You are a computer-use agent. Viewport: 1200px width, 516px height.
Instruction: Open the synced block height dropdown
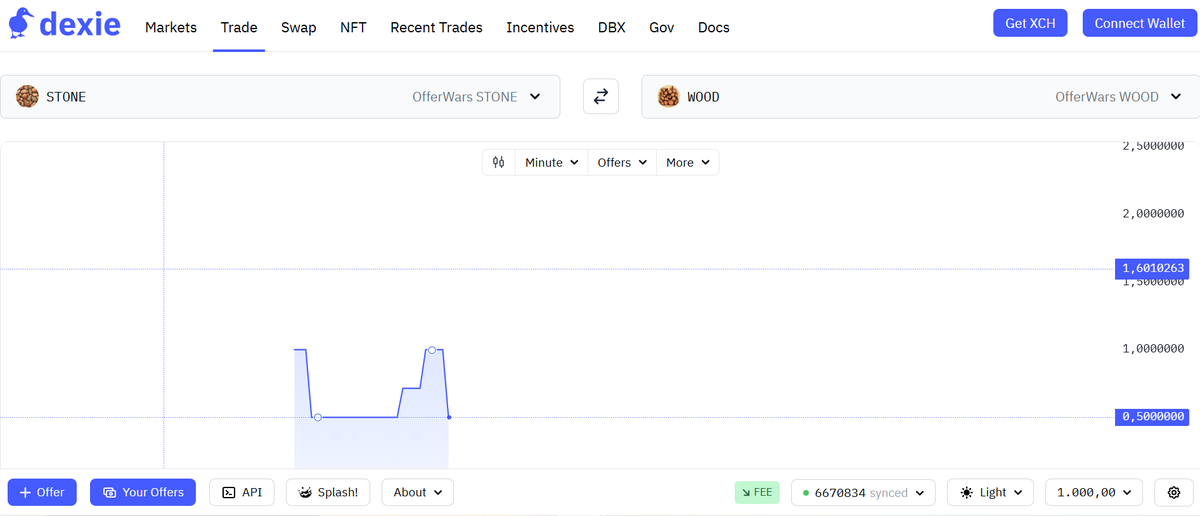tap(863, 492)
